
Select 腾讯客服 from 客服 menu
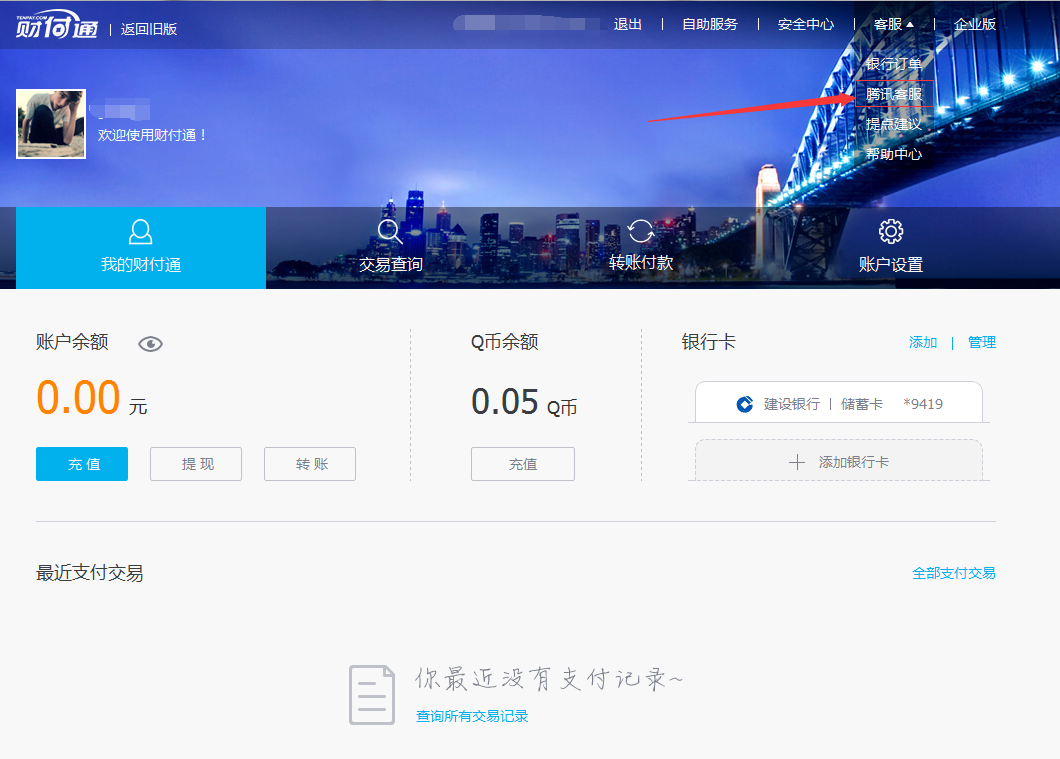point(894,94)
